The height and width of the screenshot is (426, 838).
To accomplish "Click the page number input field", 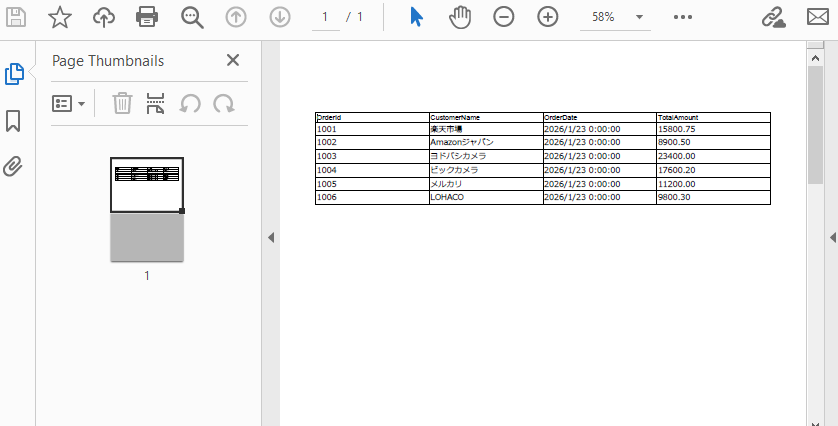I will (x=325, y=17).
